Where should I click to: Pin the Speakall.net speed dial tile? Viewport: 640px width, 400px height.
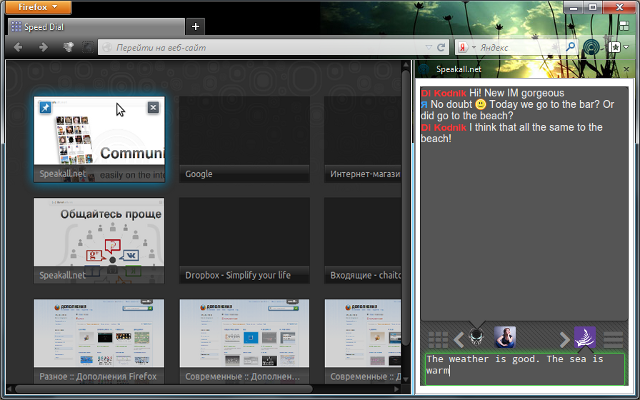click(45, 108)
